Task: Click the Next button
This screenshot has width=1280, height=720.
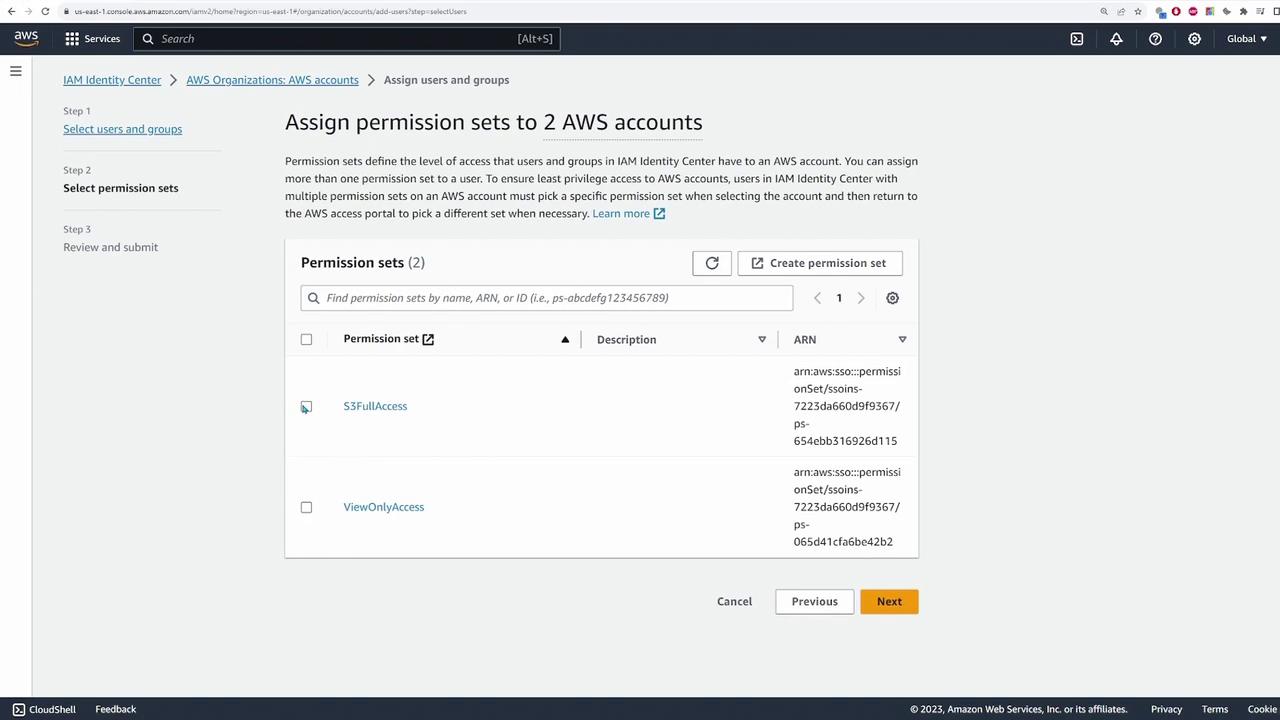Action: coord(889,601)
